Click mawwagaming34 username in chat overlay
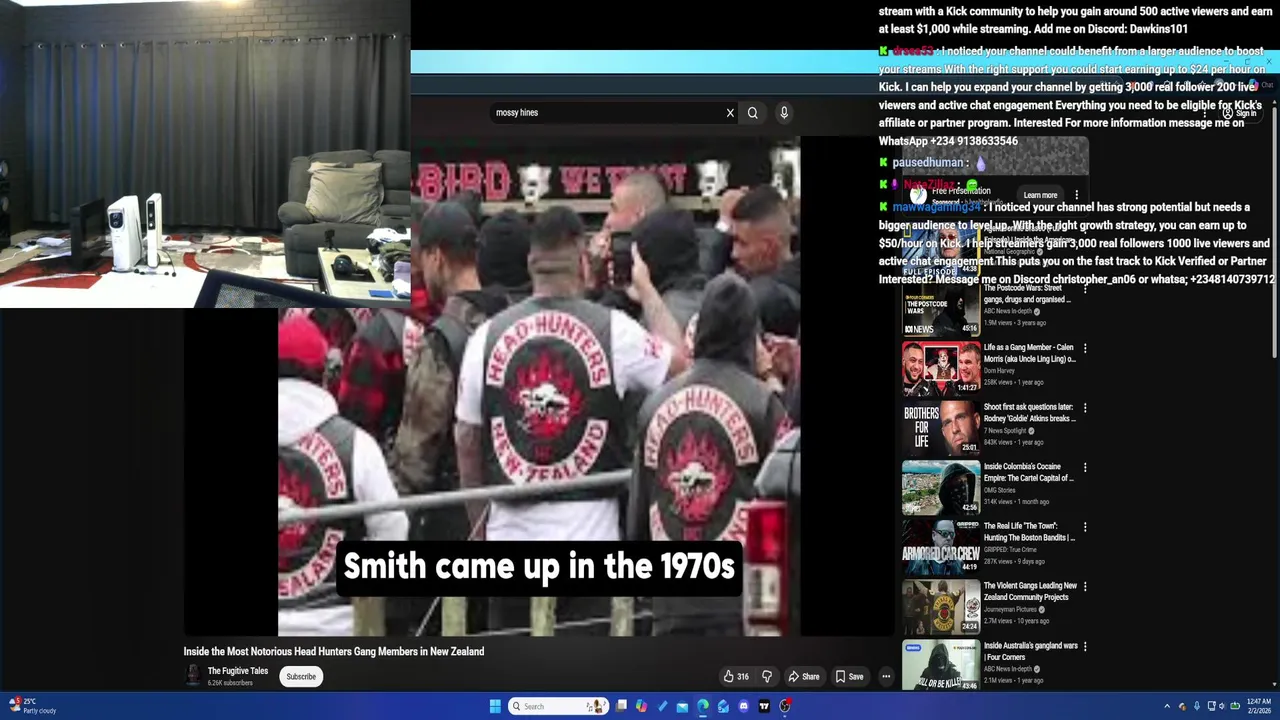The image size is (1280, 720). 936,207
